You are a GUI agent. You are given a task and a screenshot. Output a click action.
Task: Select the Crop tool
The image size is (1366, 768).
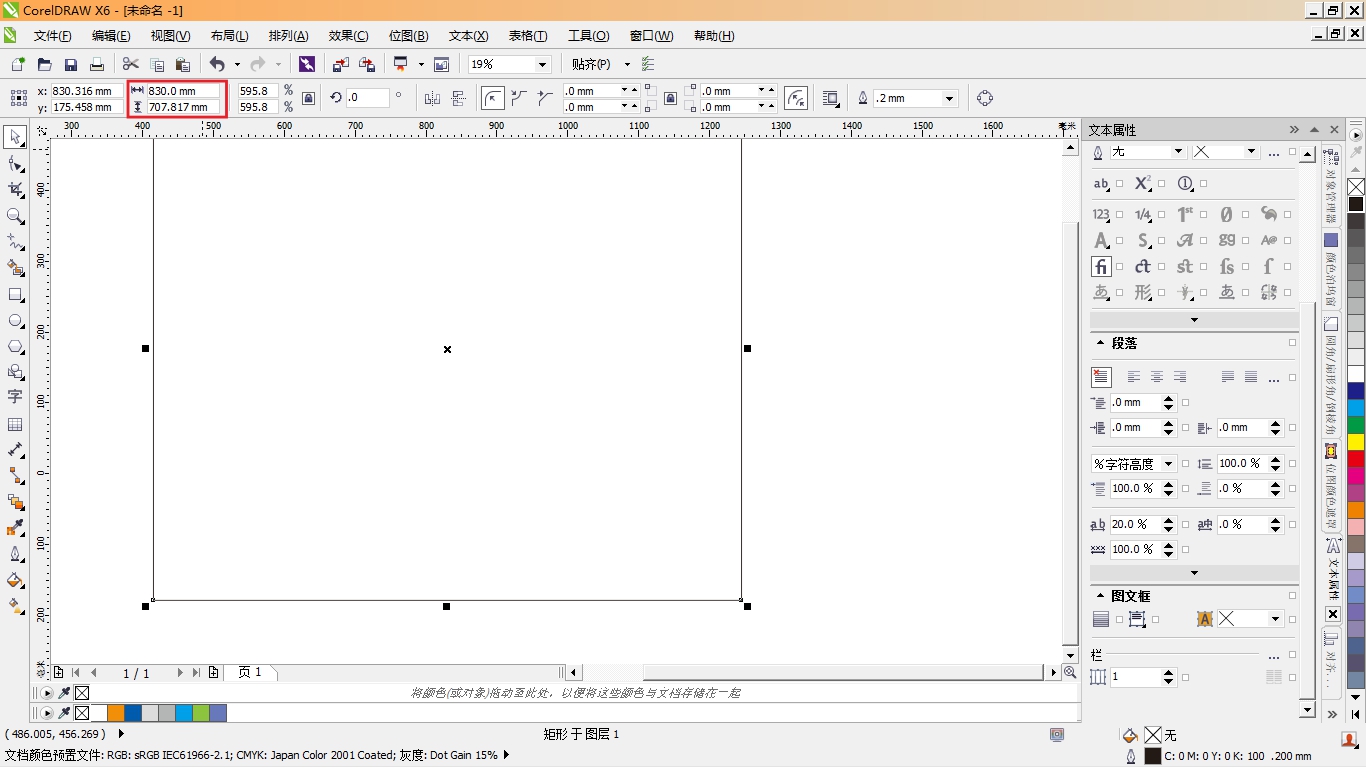pos(15,189)
